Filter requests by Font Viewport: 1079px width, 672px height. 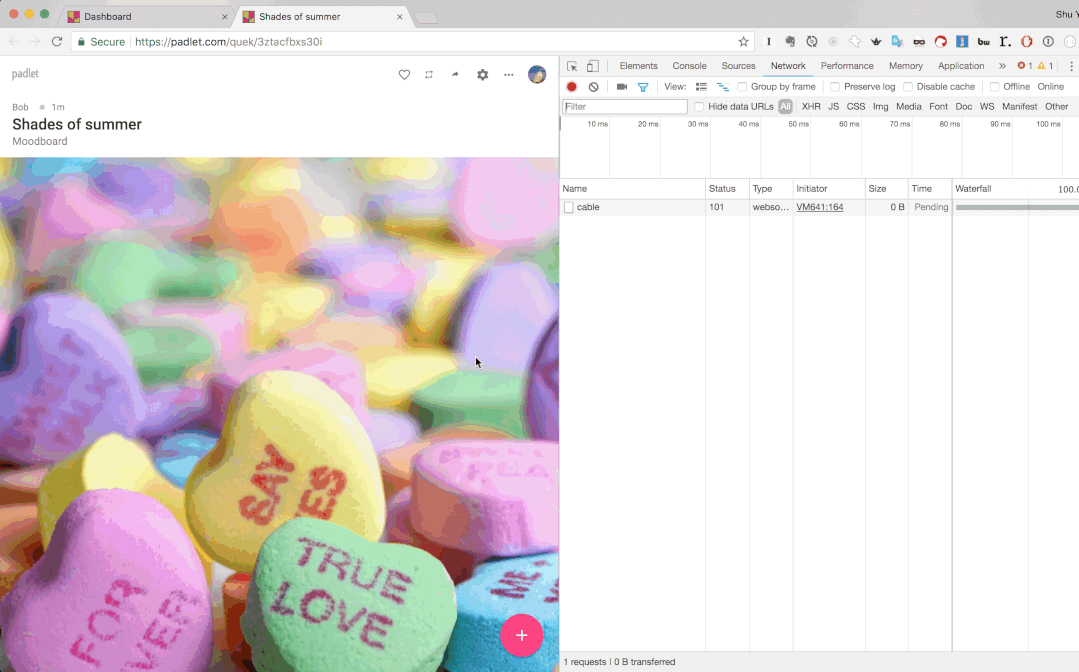(938, 107)
